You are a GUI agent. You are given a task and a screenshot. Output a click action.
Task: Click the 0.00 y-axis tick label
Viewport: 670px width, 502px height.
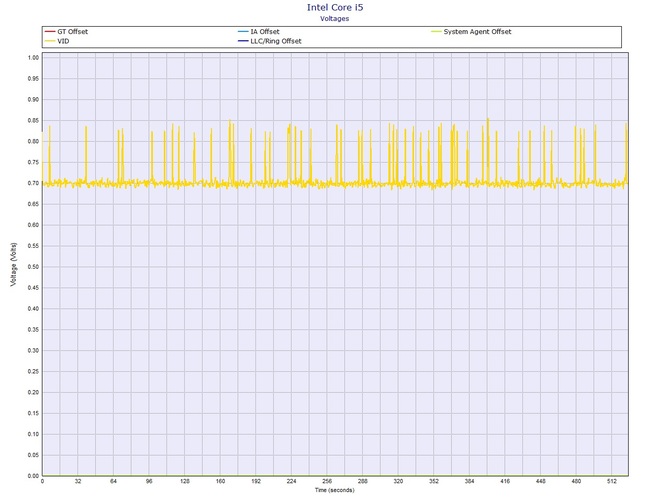33,476
